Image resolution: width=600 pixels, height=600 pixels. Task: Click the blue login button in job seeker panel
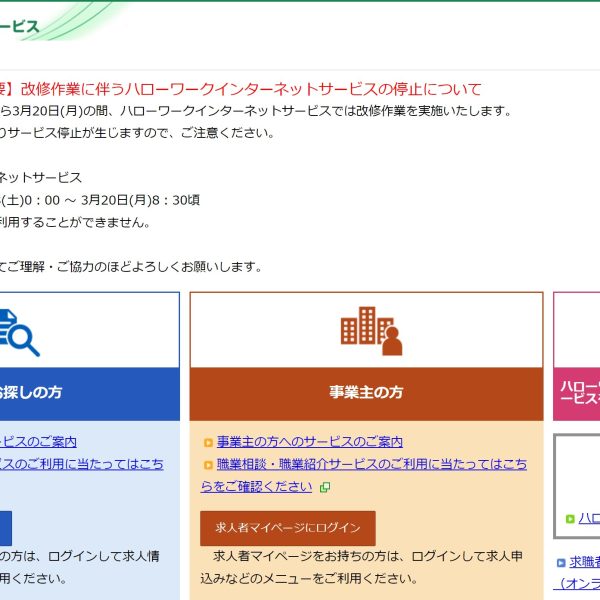click(6, 528)
